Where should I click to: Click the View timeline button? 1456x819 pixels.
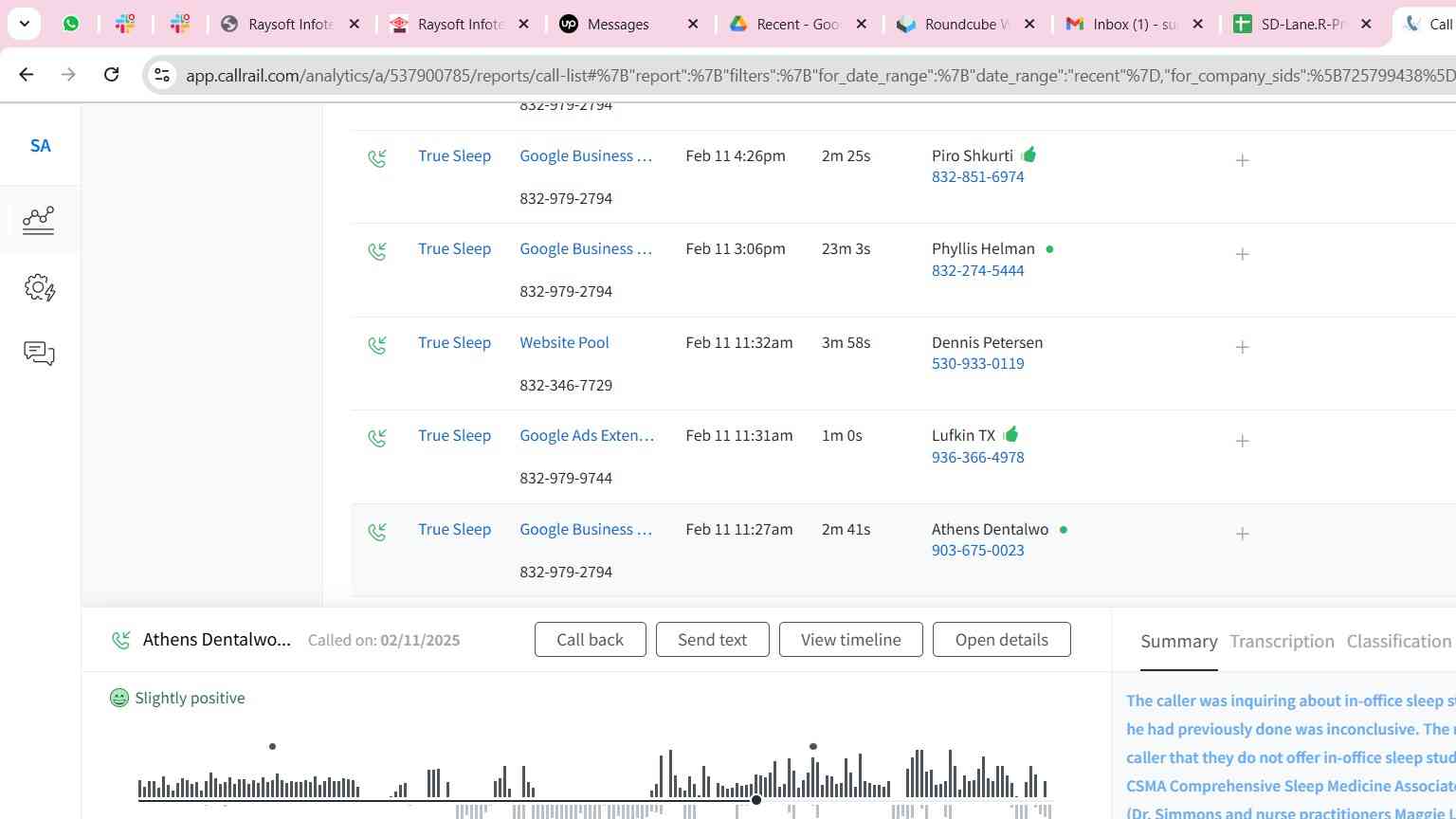[x=850, y=640]
